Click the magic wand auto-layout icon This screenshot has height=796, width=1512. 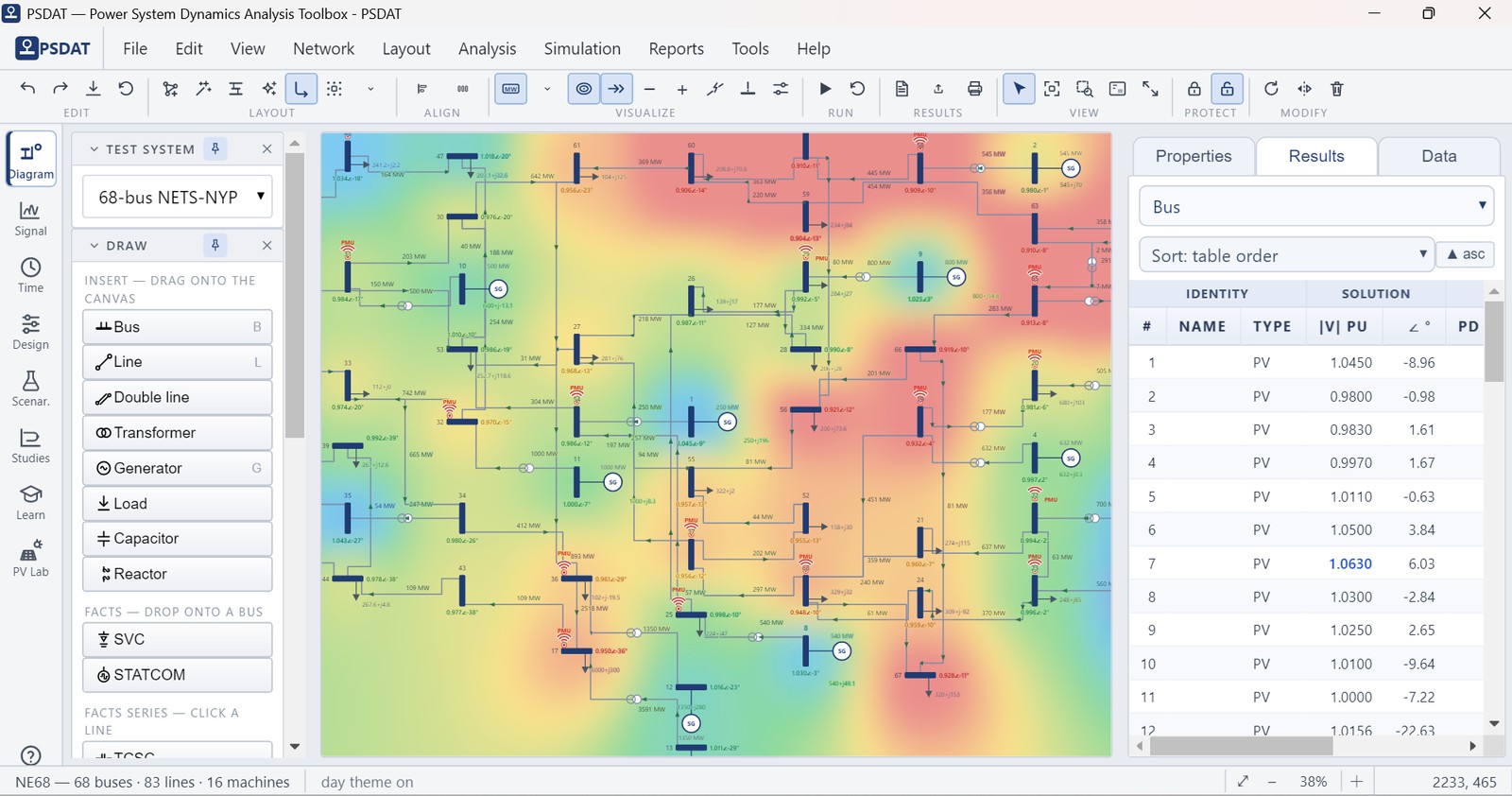(203, 89)
